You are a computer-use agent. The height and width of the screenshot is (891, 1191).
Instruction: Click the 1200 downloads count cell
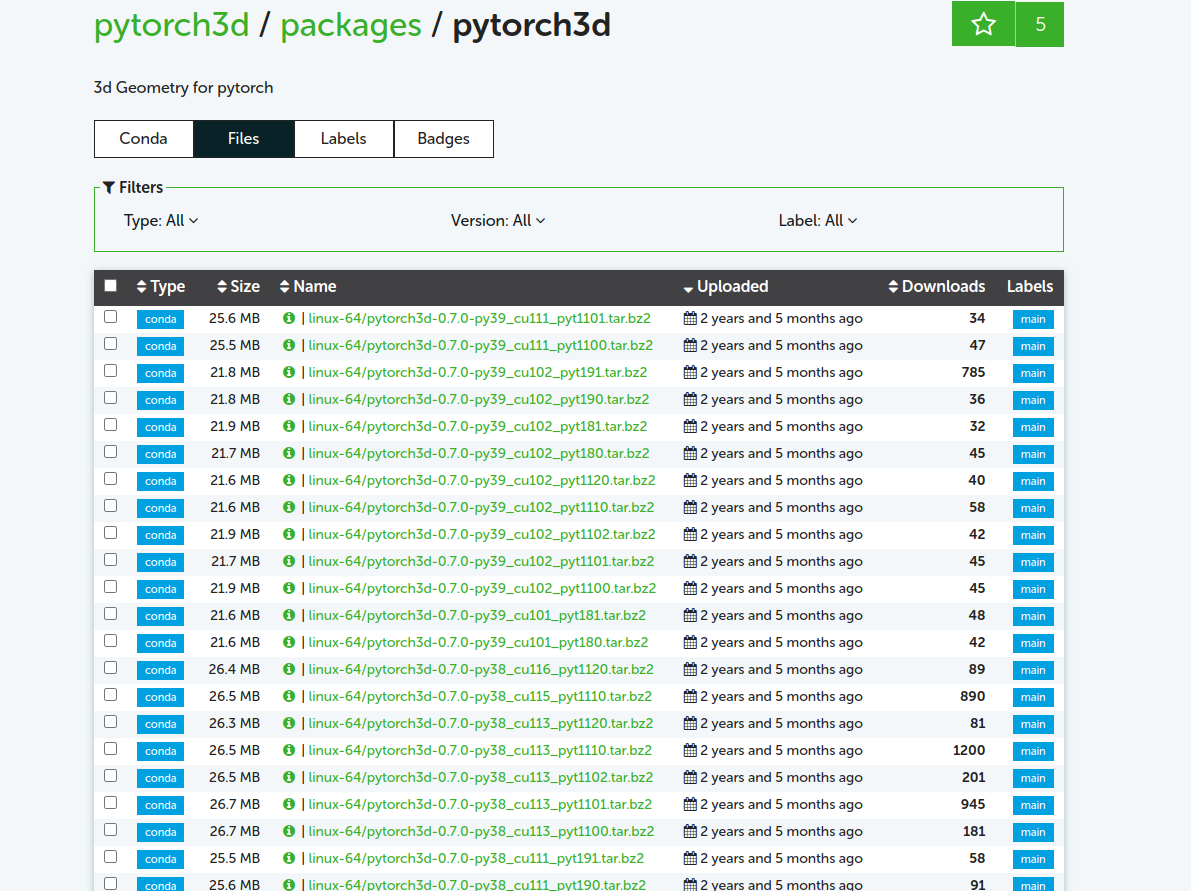click(968, 750)
